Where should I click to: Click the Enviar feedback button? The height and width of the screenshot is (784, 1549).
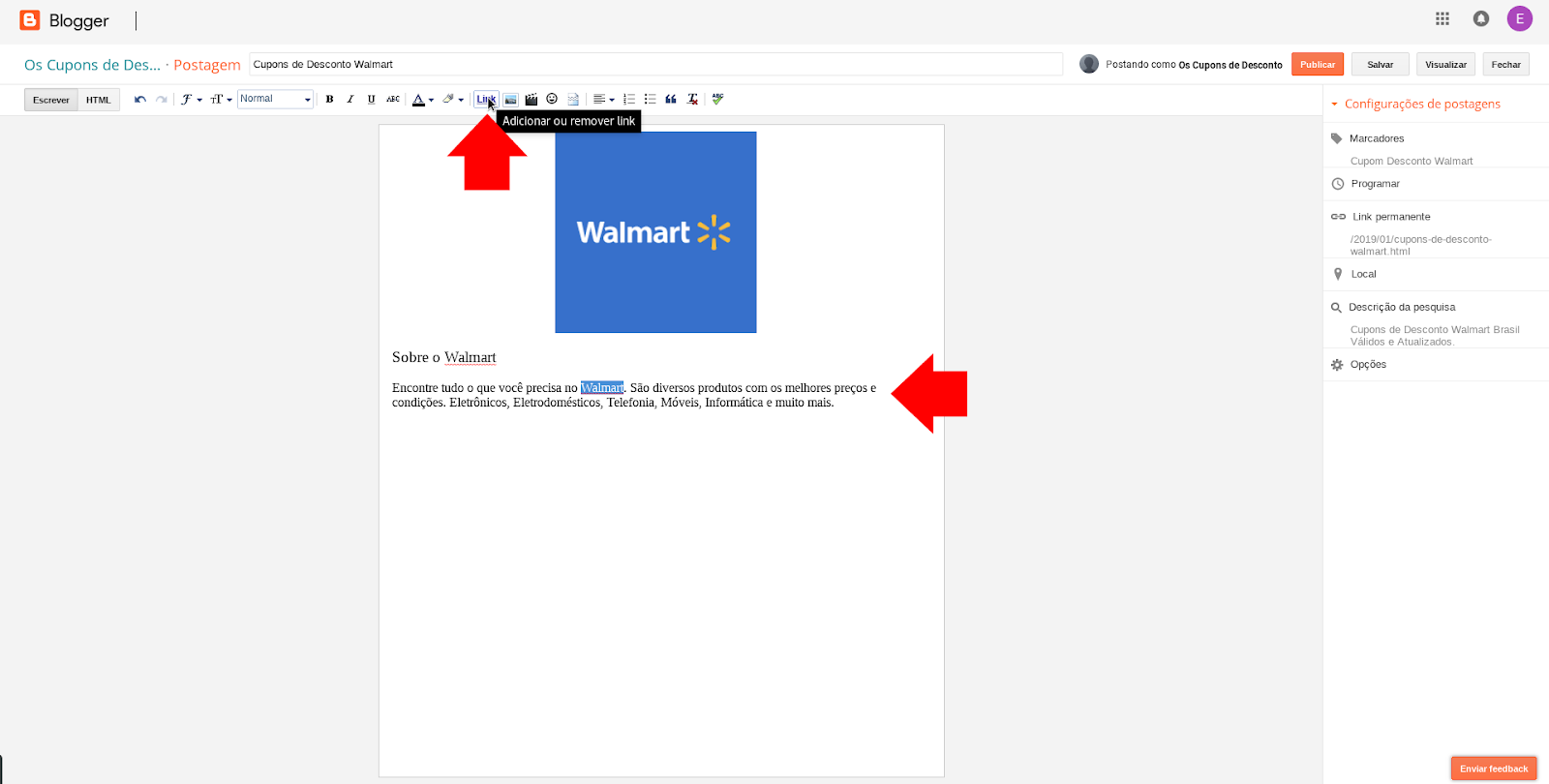click(1494, 769)
